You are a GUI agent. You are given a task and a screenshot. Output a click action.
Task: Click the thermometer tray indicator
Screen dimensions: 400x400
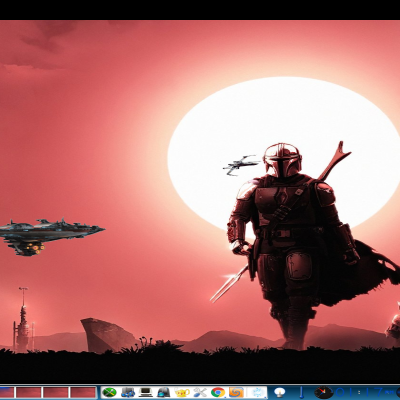tap(302, 392)
